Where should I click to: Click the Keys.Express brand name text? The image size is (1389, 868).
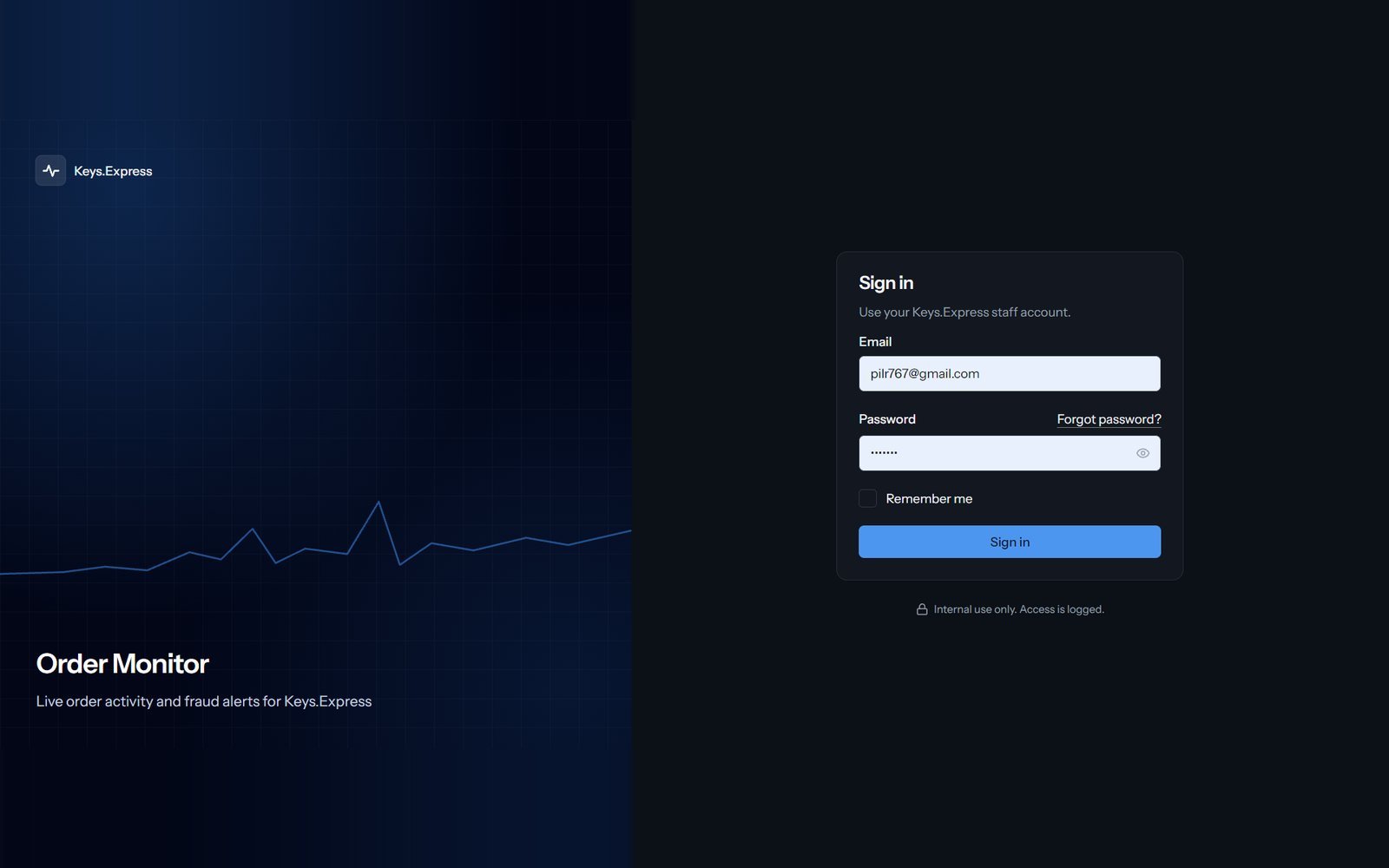[x=113, y=171]
